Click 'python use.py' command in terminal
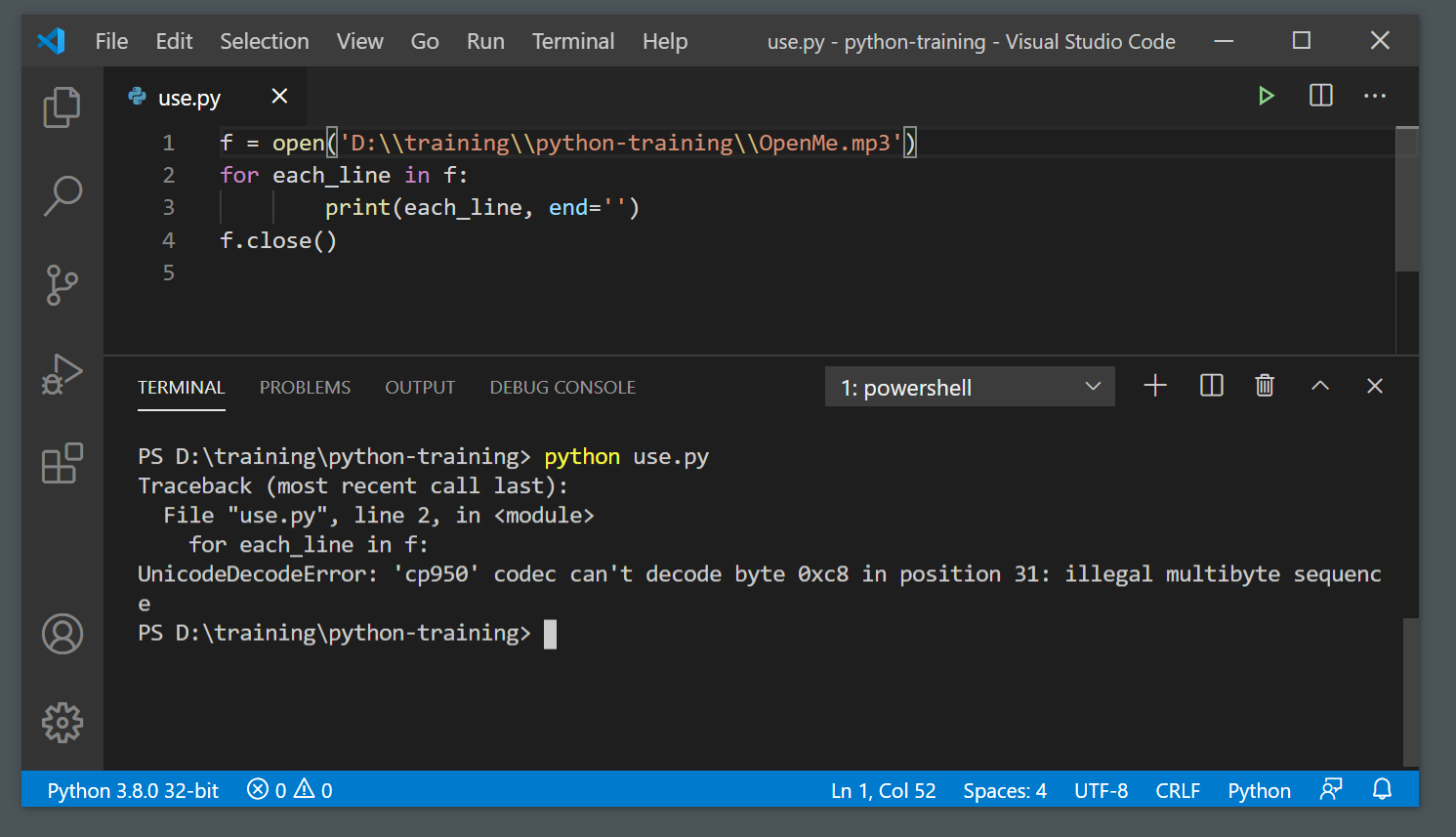Viewport: 1456px width, 837px height. [626, 457]
